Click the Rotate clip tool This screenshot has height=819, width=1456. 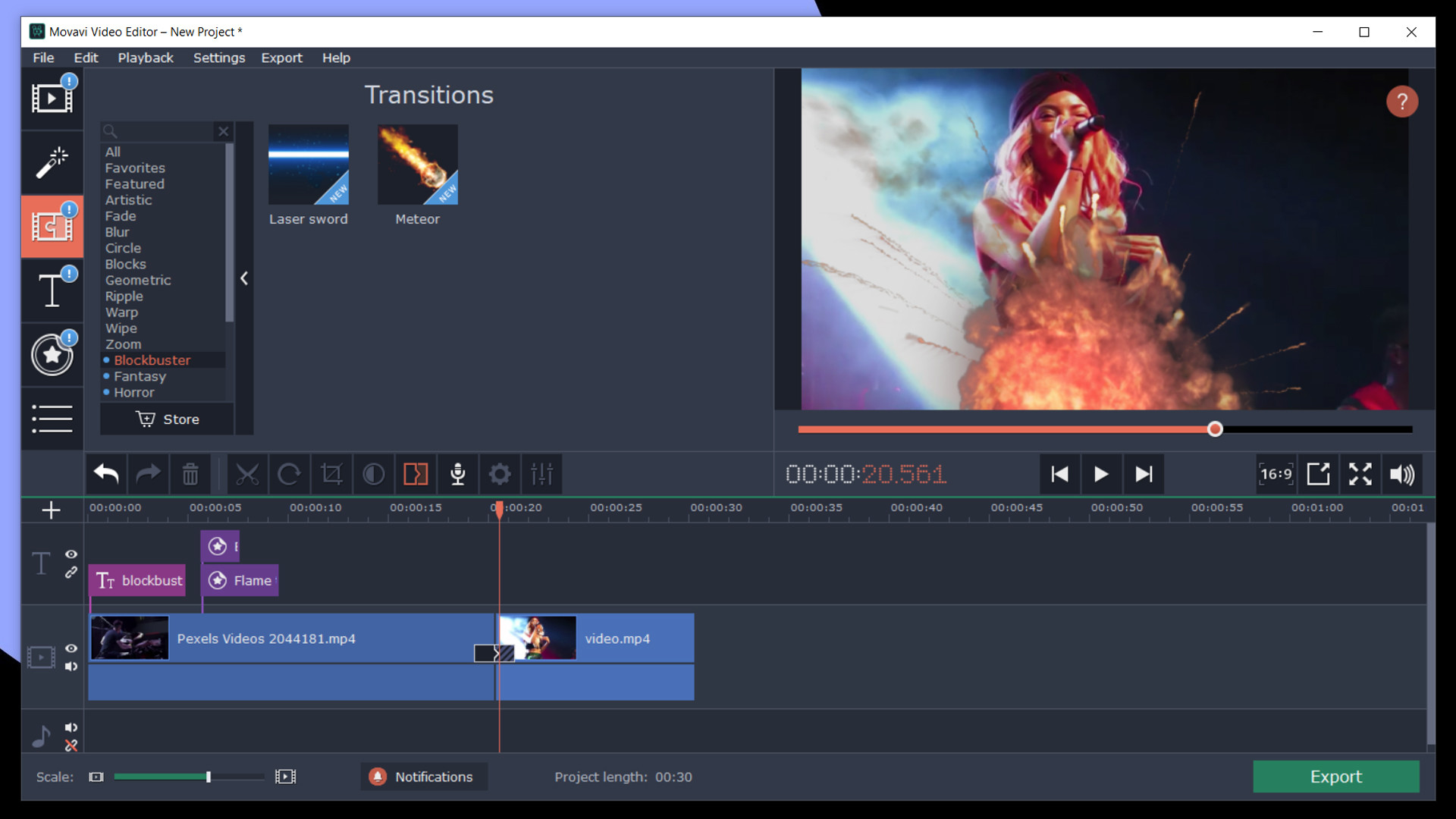pyautogui.click(x=290, y=474)
